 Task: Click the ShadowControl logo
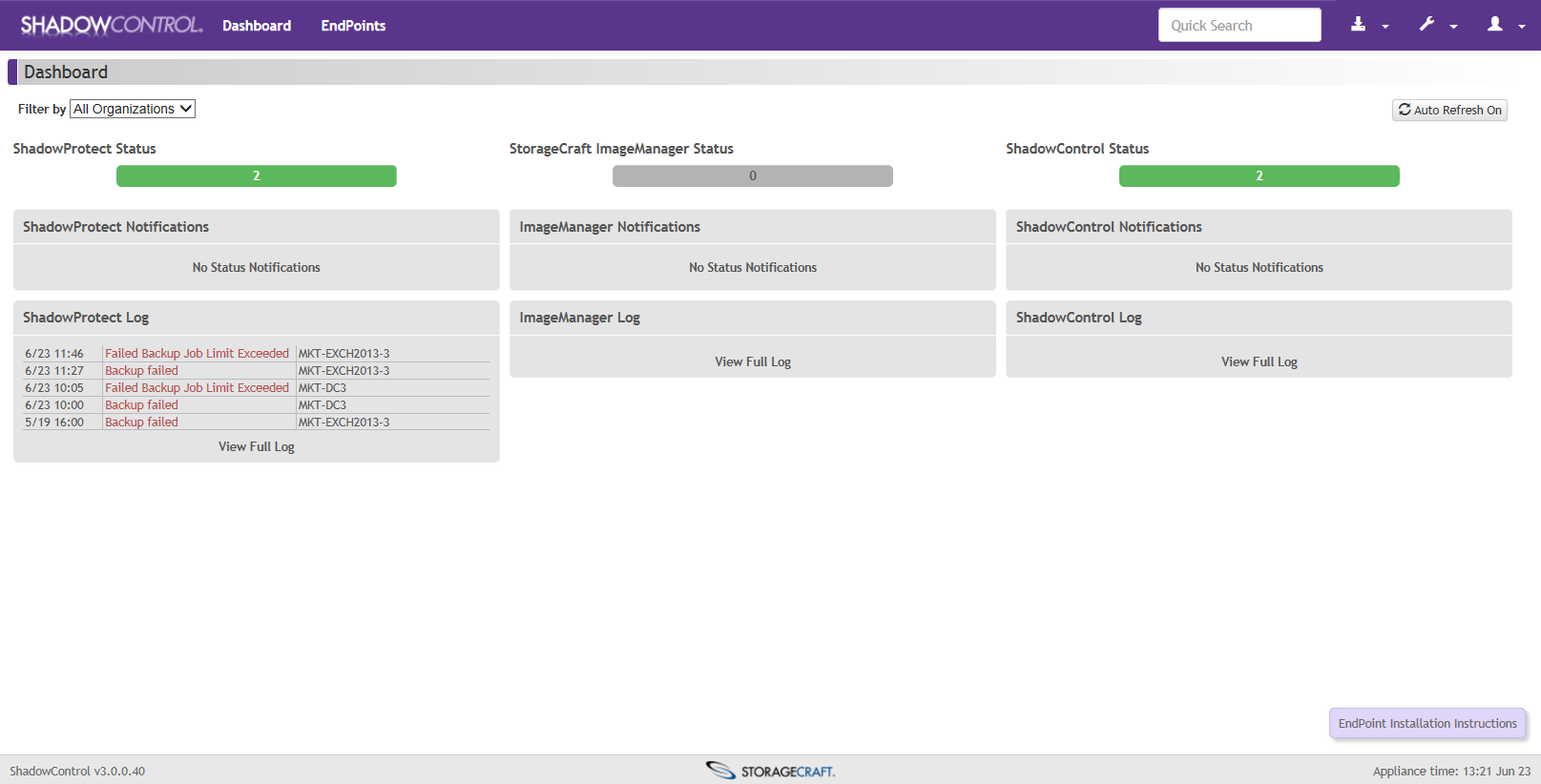tap(112, 25)
